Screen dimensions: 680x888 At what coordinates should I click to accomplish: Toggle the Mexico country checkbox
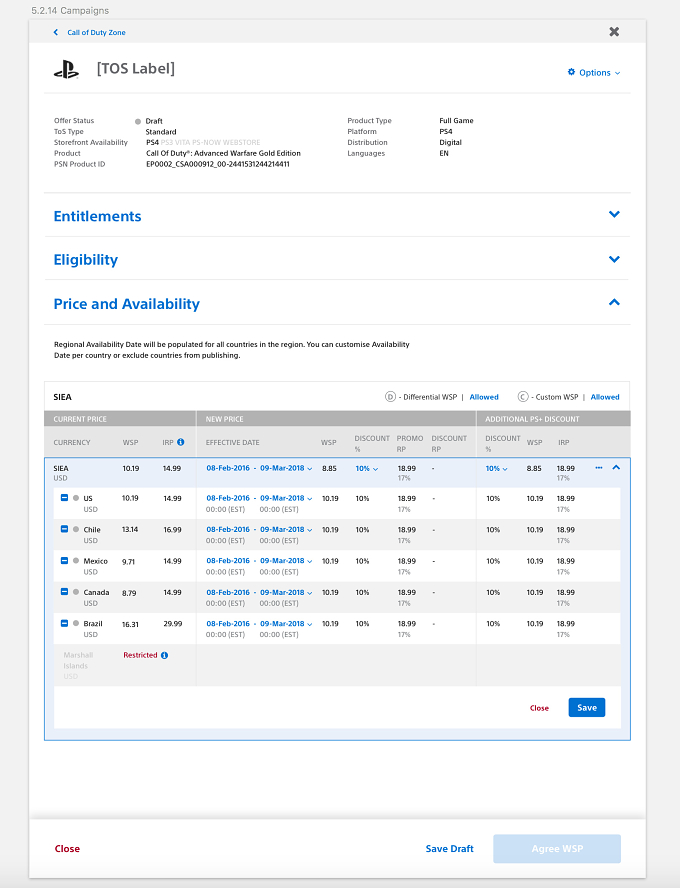pyautogui.click(x=65, y=561)
